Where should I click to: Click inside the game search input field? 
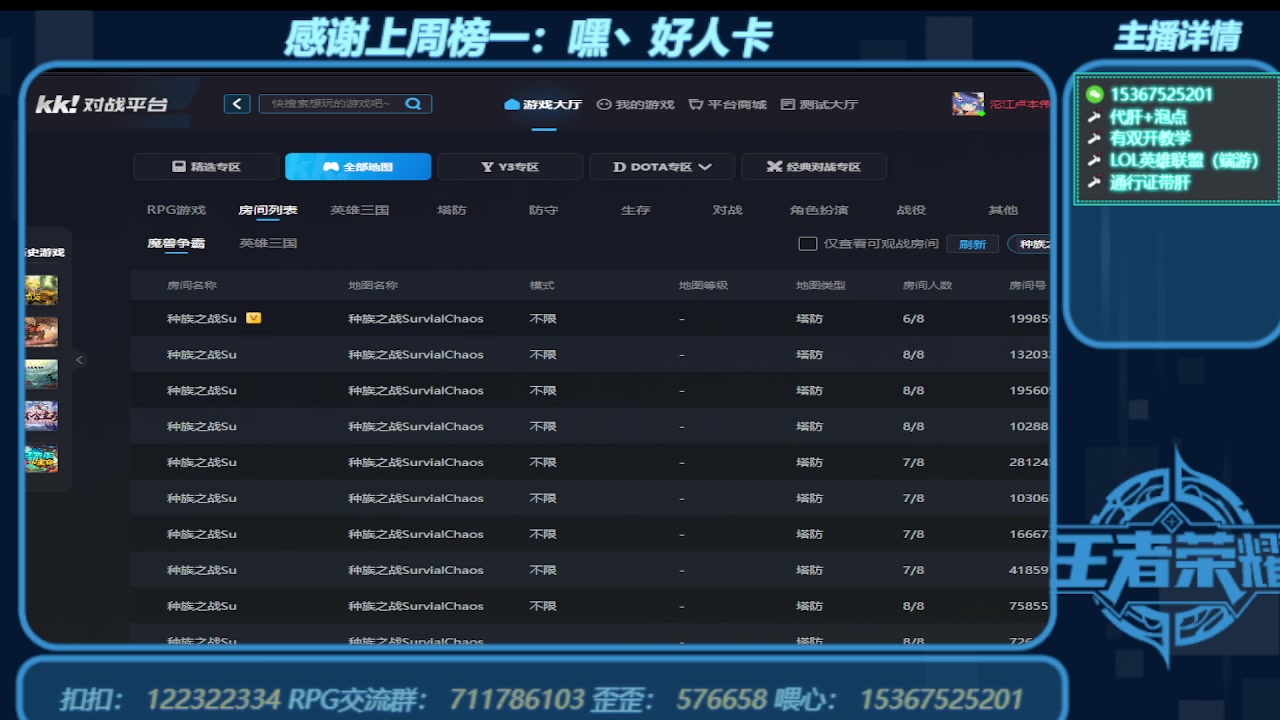point(330,103)
